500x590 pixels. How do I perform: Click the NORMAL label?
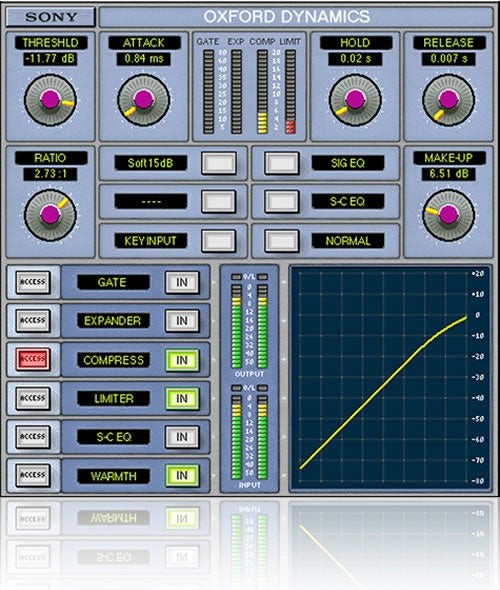click(x=348, y=241)
